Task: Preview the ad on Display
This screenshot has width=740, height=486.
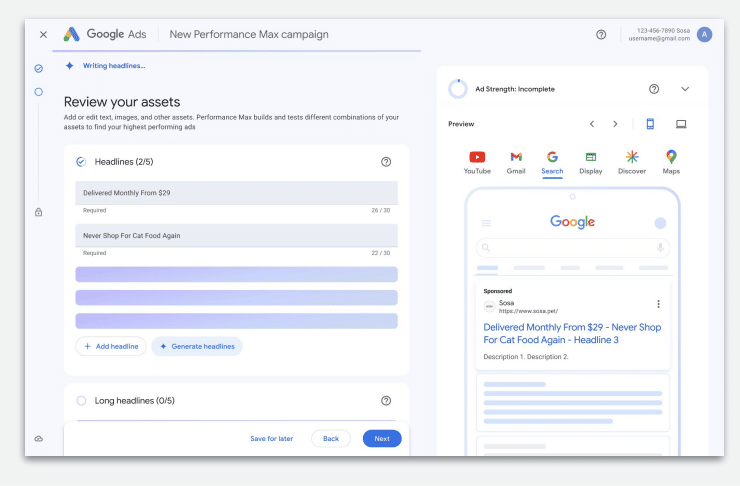Action: tap(591, 162)
